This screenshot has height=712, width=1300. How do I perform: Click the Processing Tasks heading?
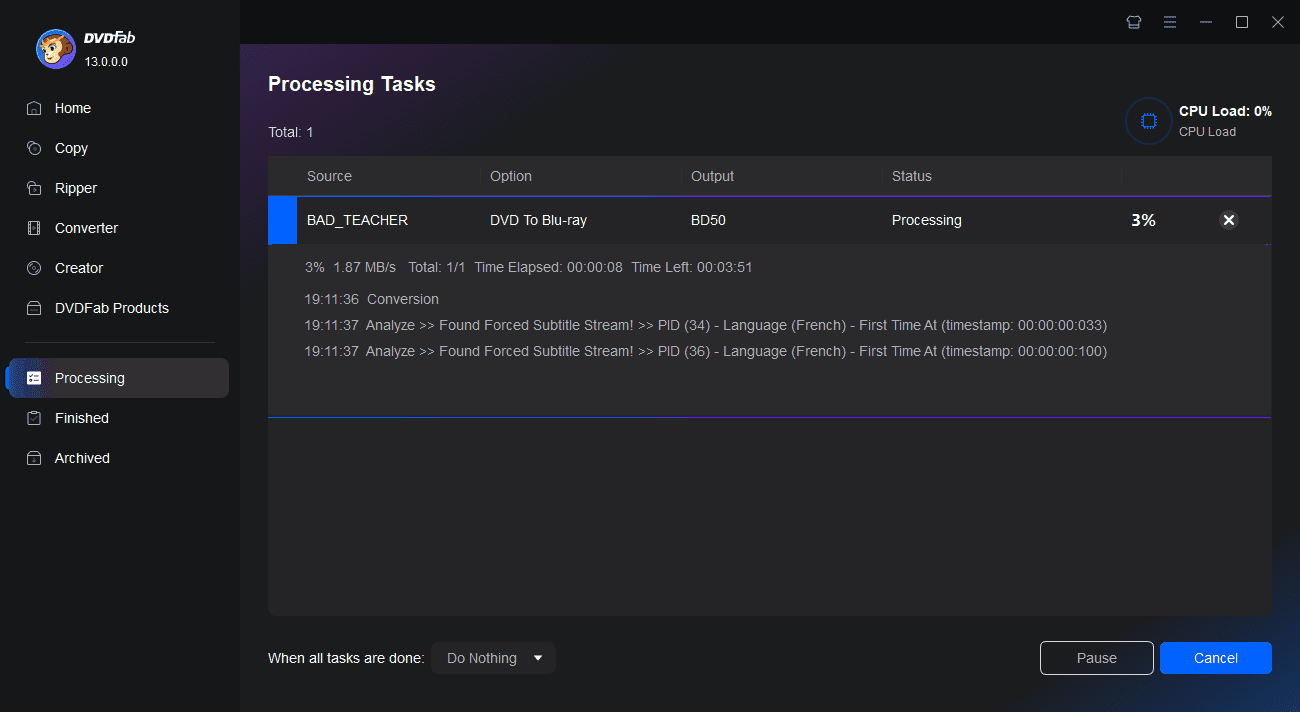click(x=352, y=84)
